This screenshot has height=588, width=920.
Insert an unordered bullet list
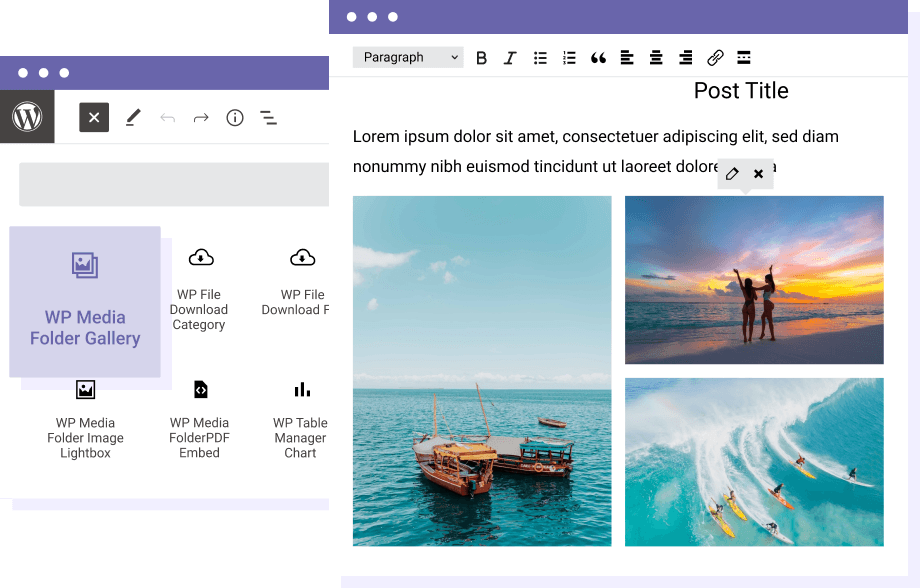pyautogui.click(x=540, y=57)
